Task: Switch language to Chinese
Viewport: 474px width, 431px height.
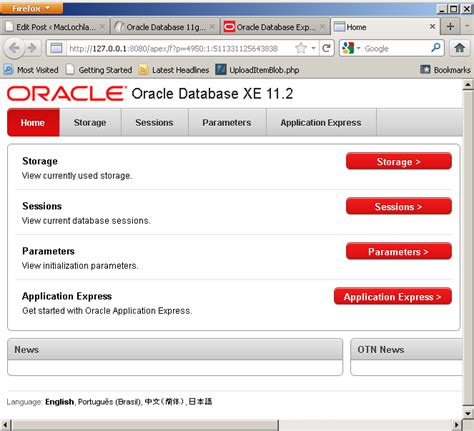Action: coord(164,402)
